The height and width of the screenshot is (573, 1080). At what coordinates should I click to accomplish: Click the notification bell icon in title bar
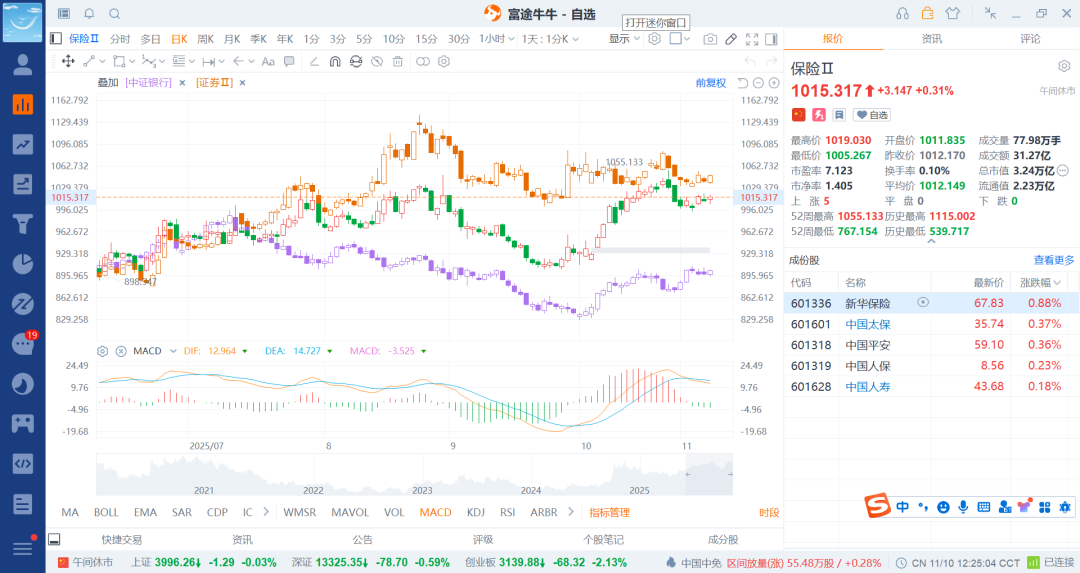click(x=89, y=13)
